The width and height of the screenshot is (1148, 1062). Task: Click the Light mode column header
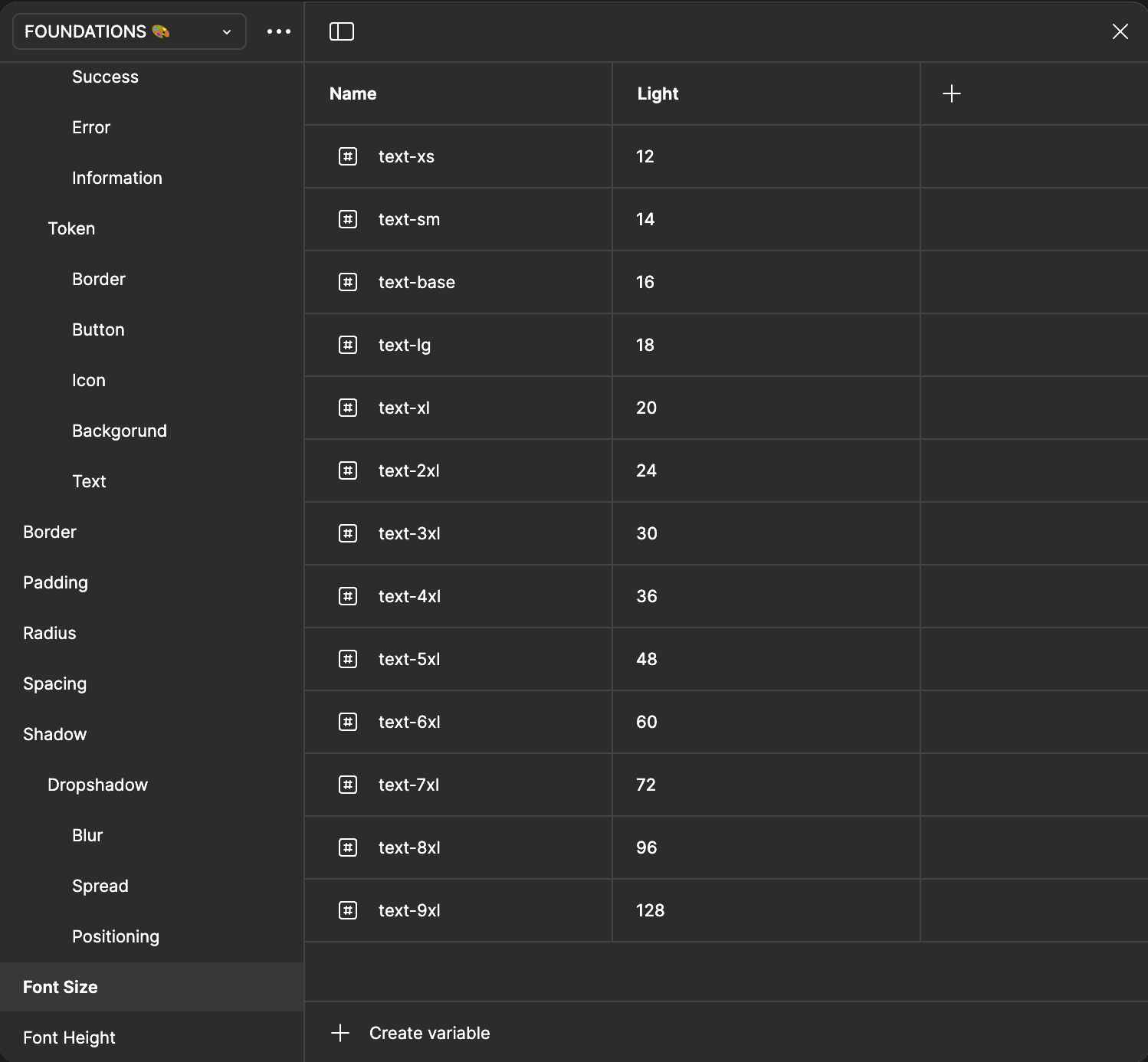(658, 93)
